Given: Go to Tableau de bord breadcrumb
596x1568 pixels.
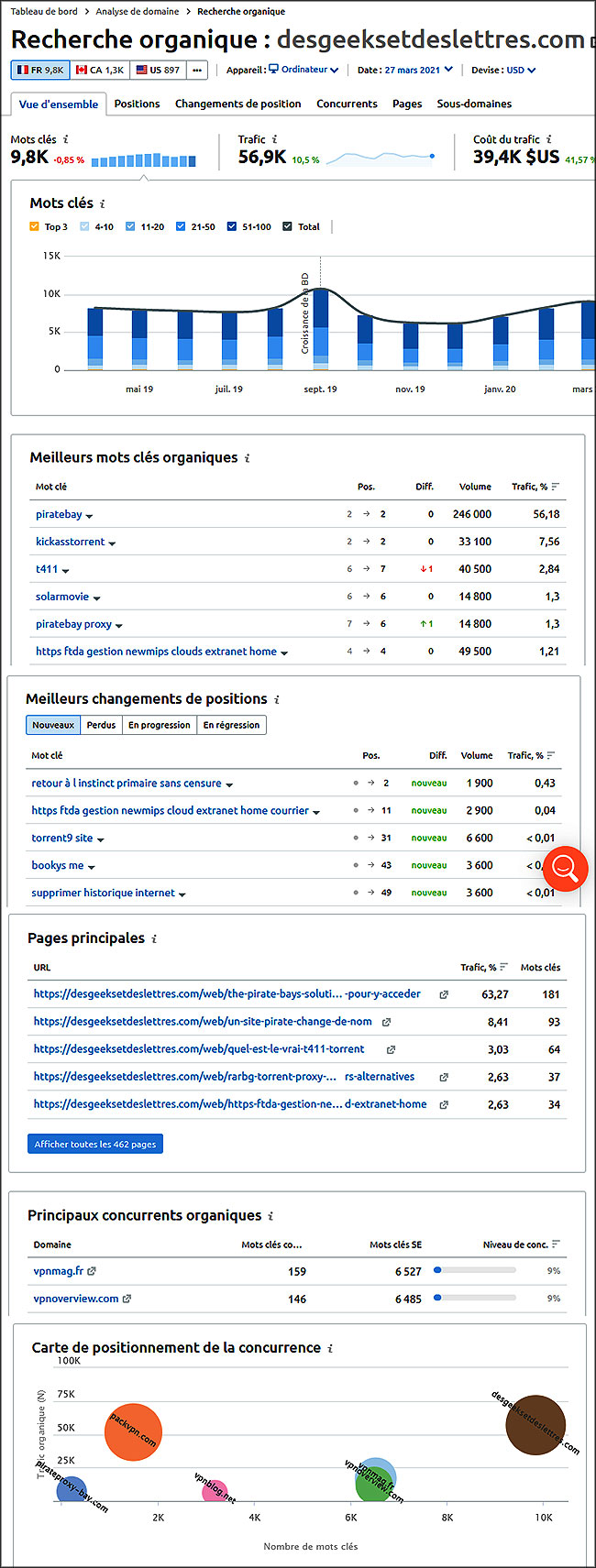Looking at the screenshot, I should [x=44, y=12].
